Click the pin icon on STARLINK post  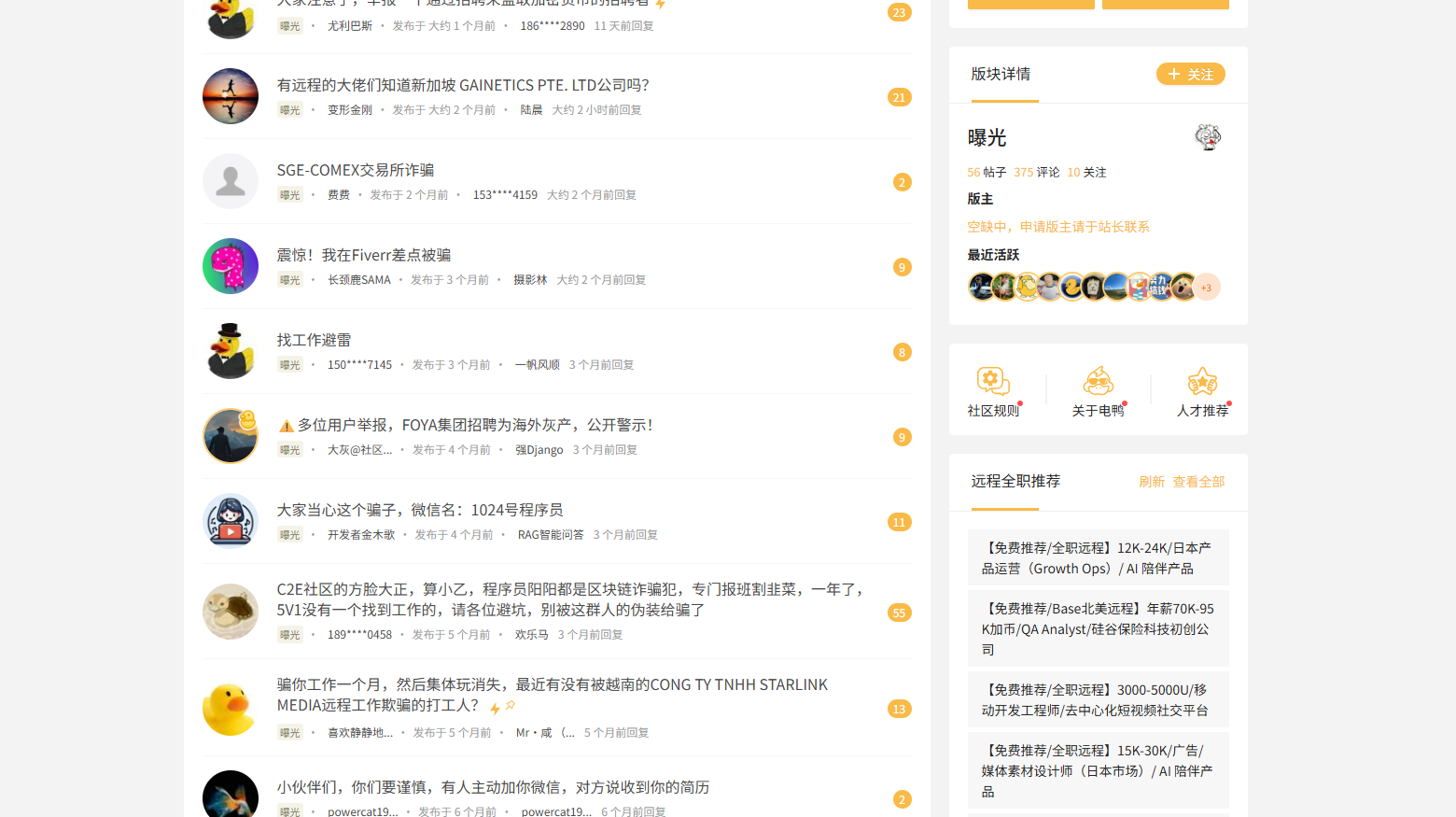click(x=511, y=706)
